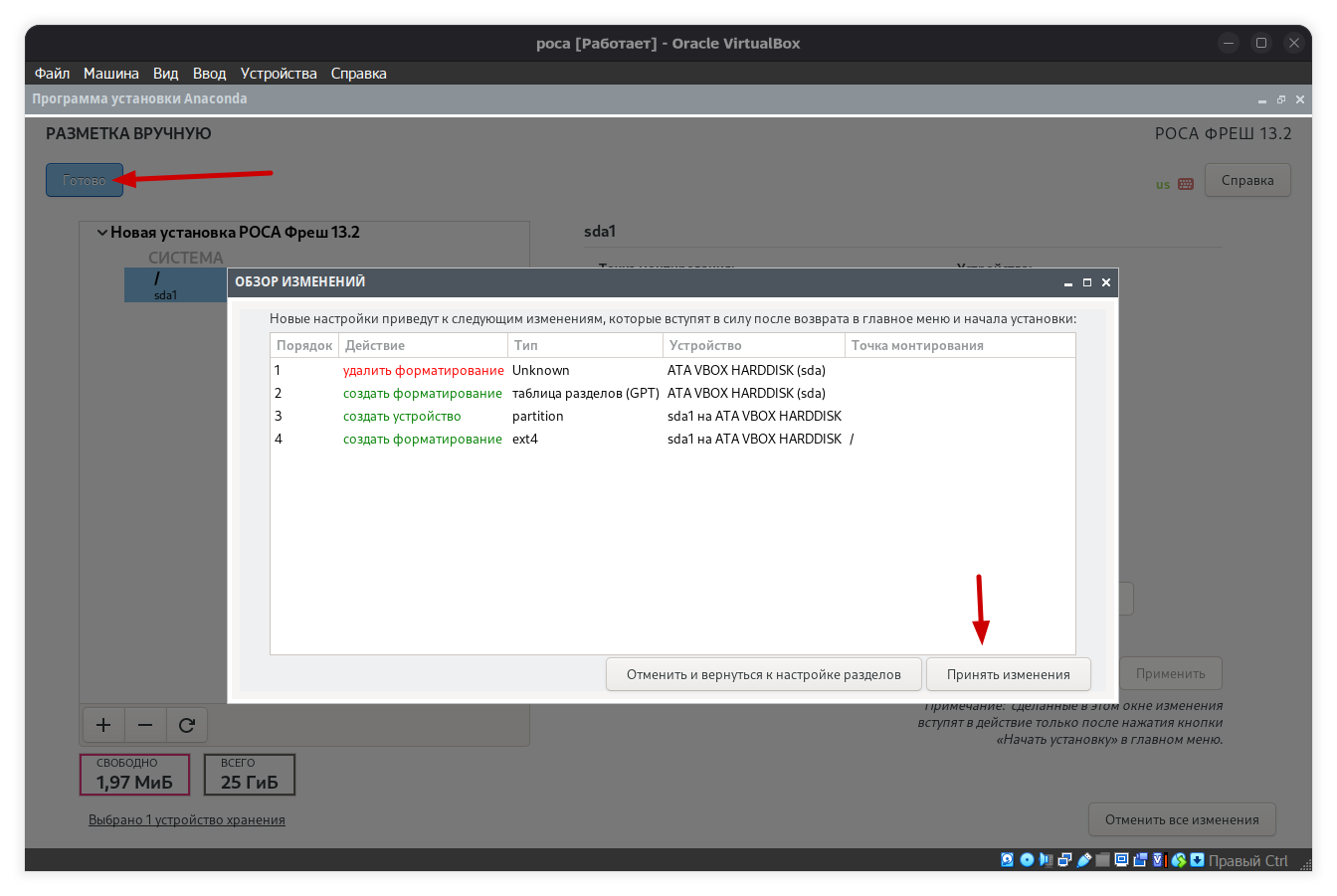
Task: Sort by the Действие column header
Action: (x=424, y=345)
